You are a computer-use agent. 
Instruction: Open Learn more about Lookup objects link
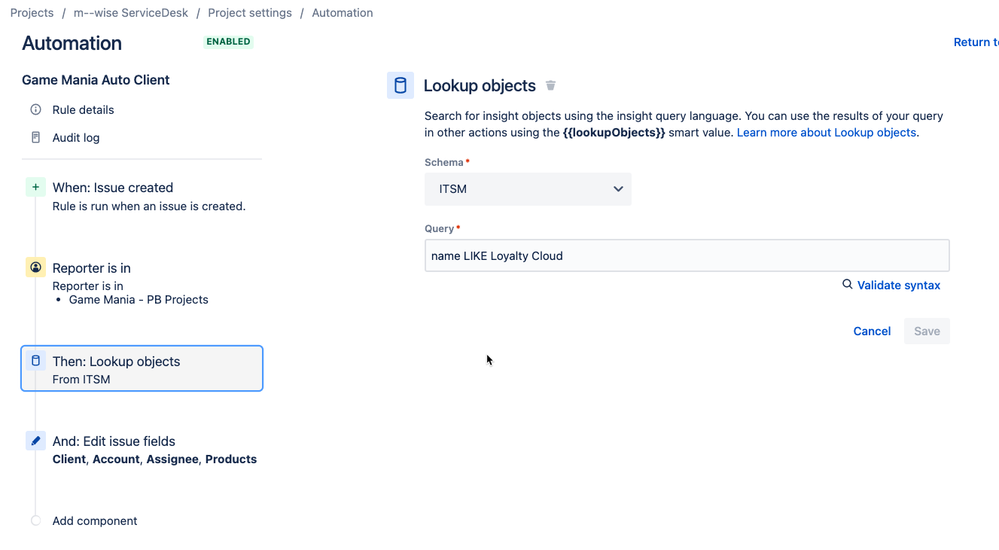click(826, 133)
